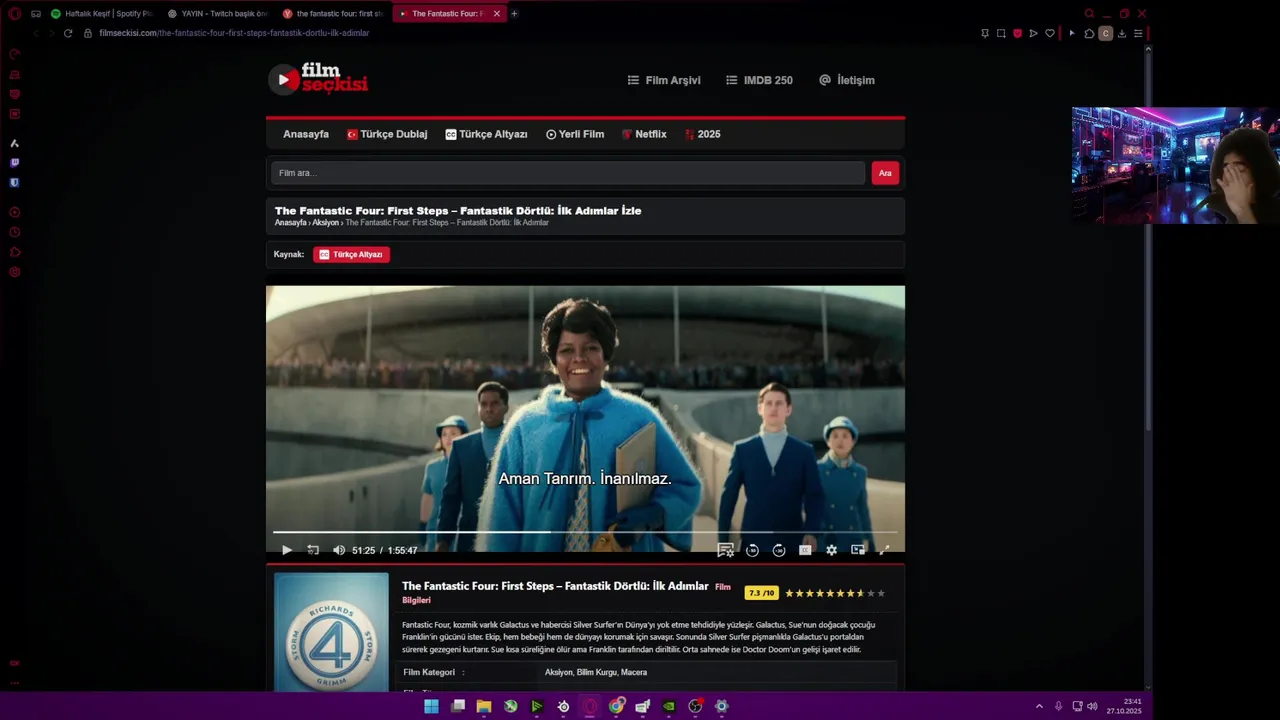Reload the current page
The image size is (1280, 720).
point(68,33)
